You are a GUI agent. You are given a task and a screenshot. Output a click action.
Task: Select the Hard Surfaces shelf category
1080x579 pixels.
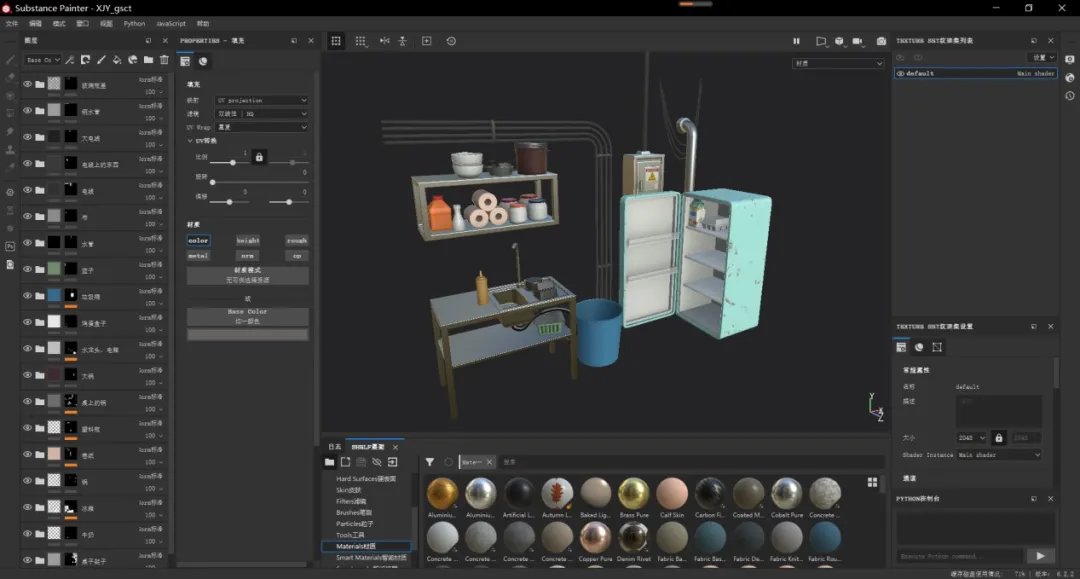(366, 479)
